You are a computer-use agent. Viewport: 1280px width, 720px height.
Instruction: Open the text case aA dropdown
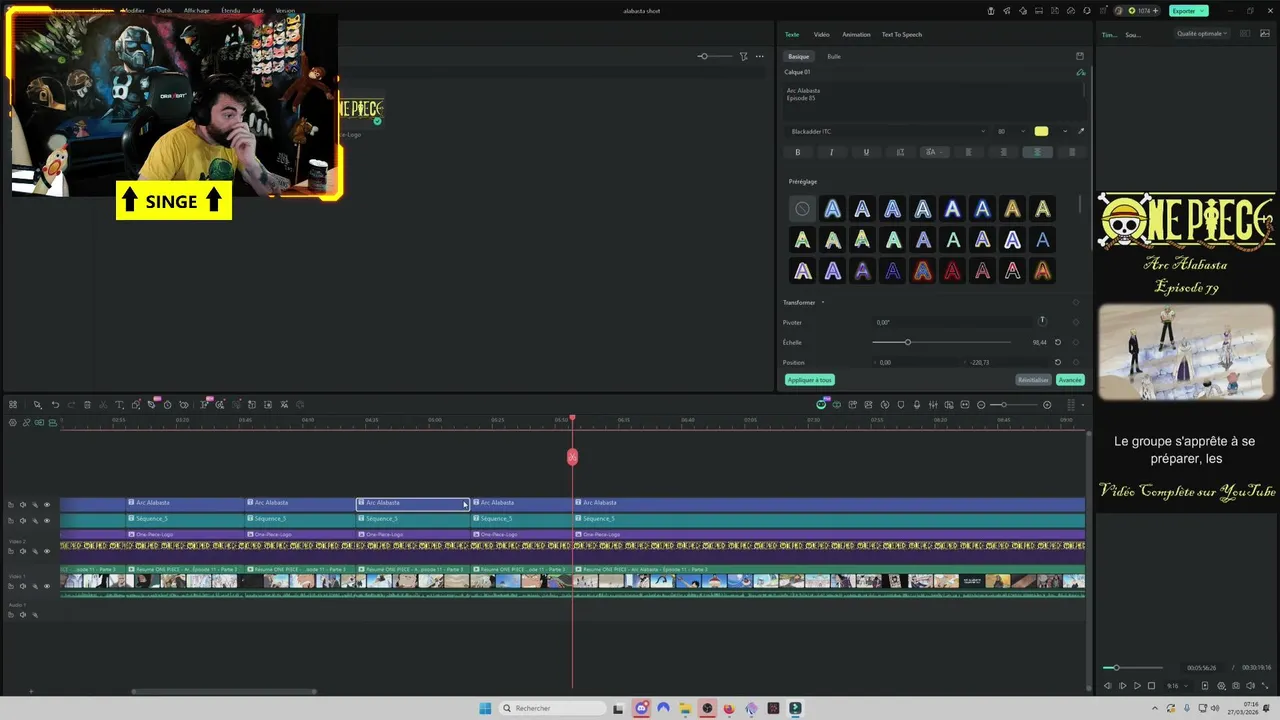(935, 152)
